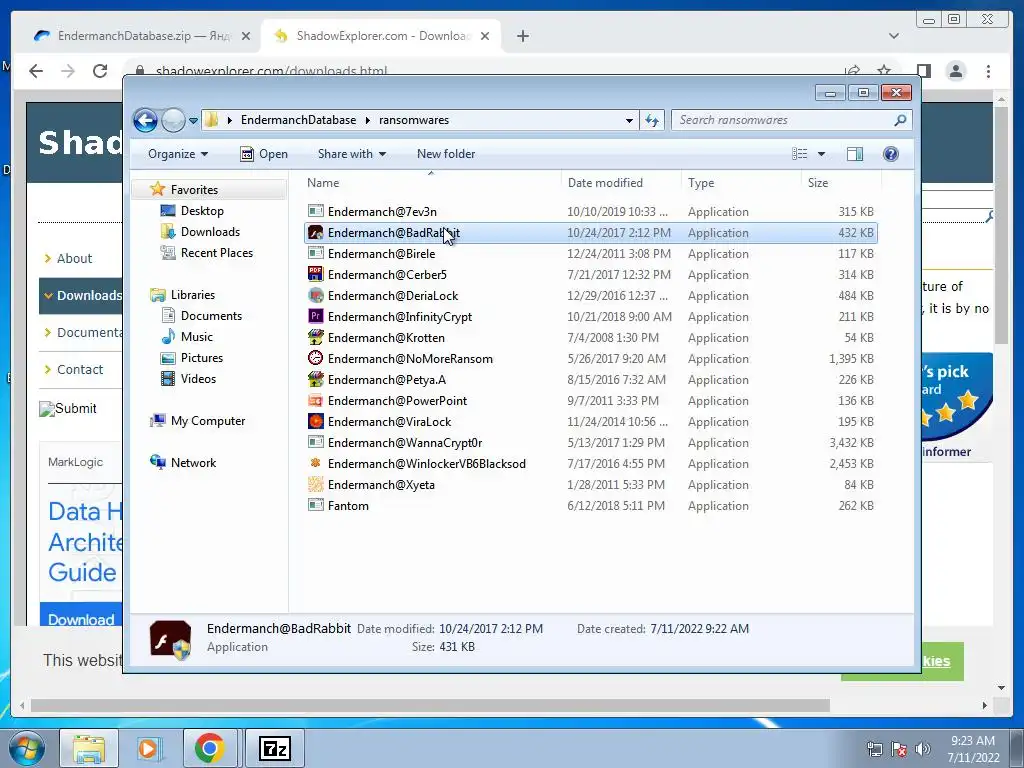This screenshot has height=768, width=1024.
Task: Select Network in navigation pane
Action: pos(193,463)
